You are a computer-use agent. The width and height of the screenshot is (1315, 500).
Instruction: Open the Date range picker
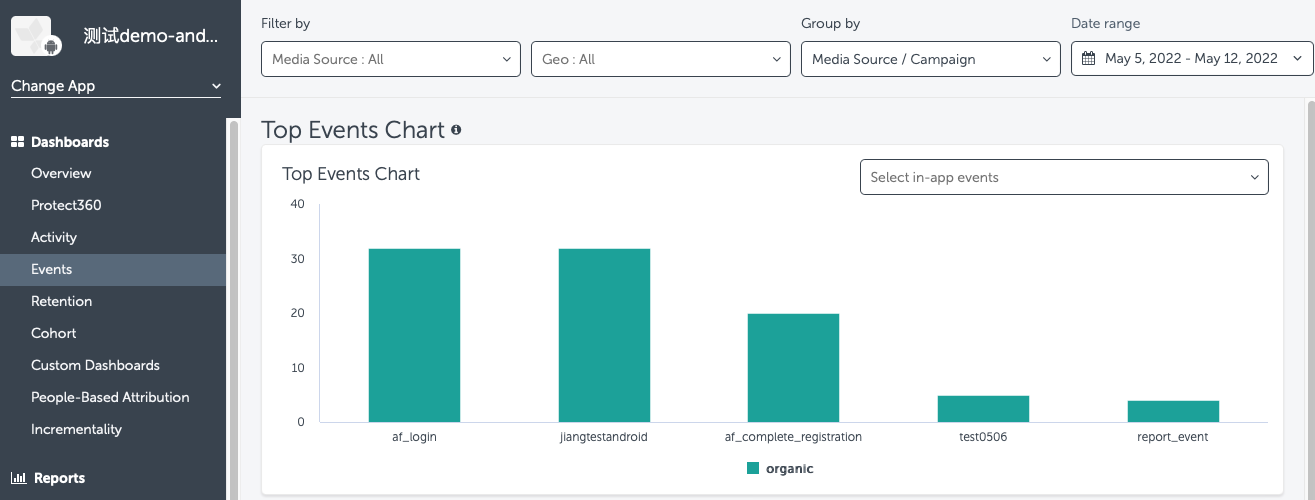tap(1191, 59)
